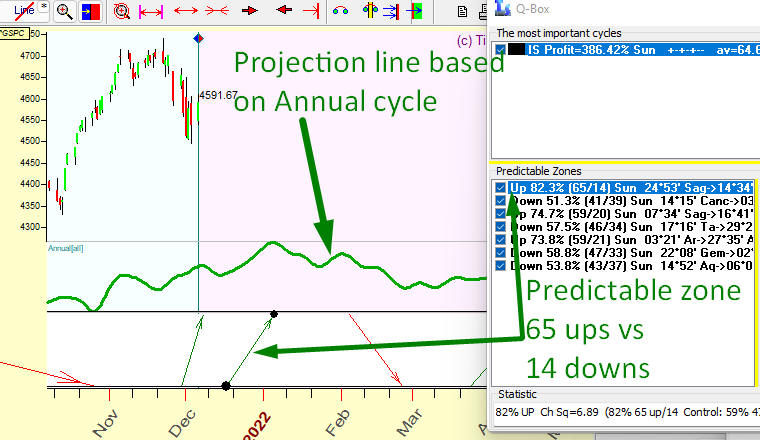Toggle checkbox for Up 82.3% (65/14) zone
The image size is (760, 440).
[501, 188]
